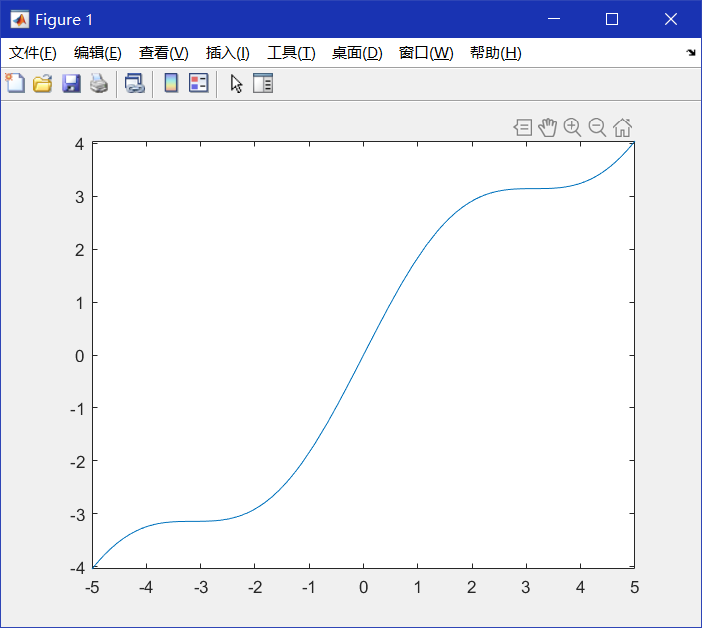This screenshot has width=702, height=628.
Task: Select the Zoom Out magnifier on the axes toolbar
Action: tap(597, 128)
